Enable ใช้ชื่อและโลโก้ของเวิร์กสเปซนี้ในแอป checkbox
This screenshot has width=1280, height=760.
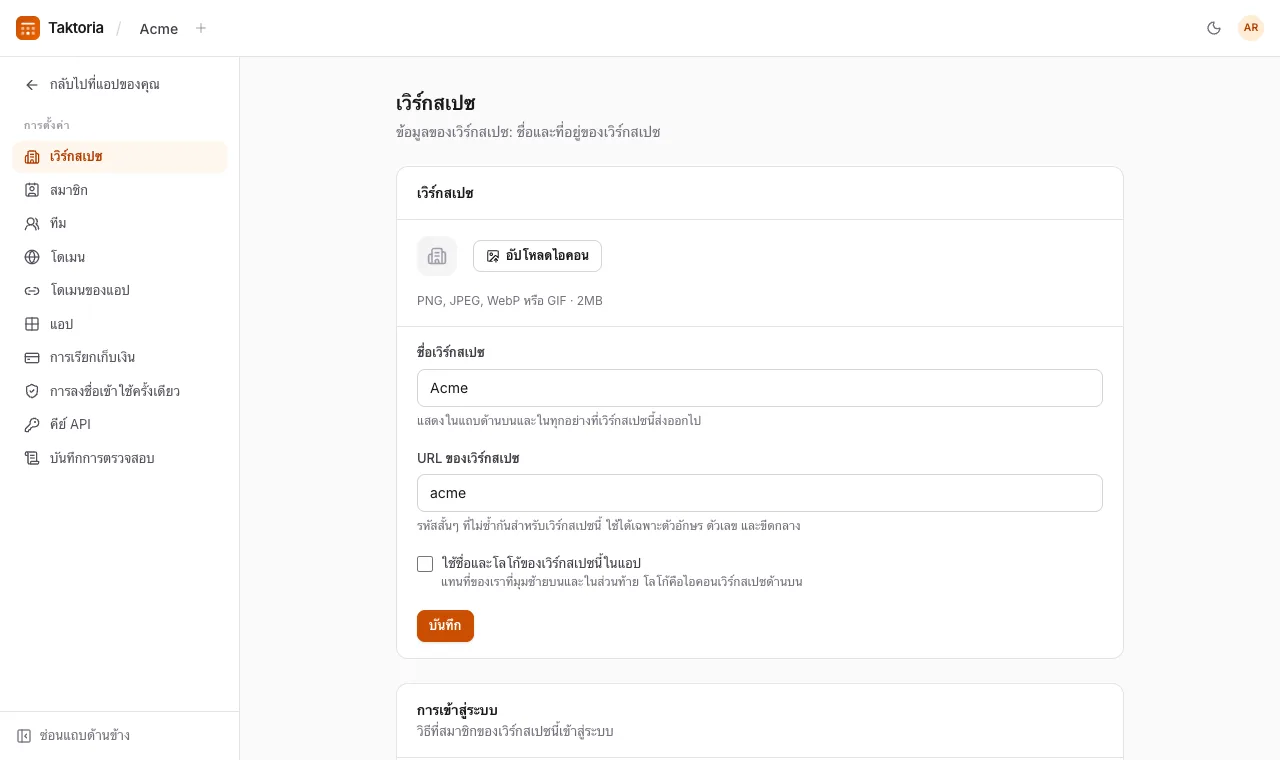click(425, 564)
